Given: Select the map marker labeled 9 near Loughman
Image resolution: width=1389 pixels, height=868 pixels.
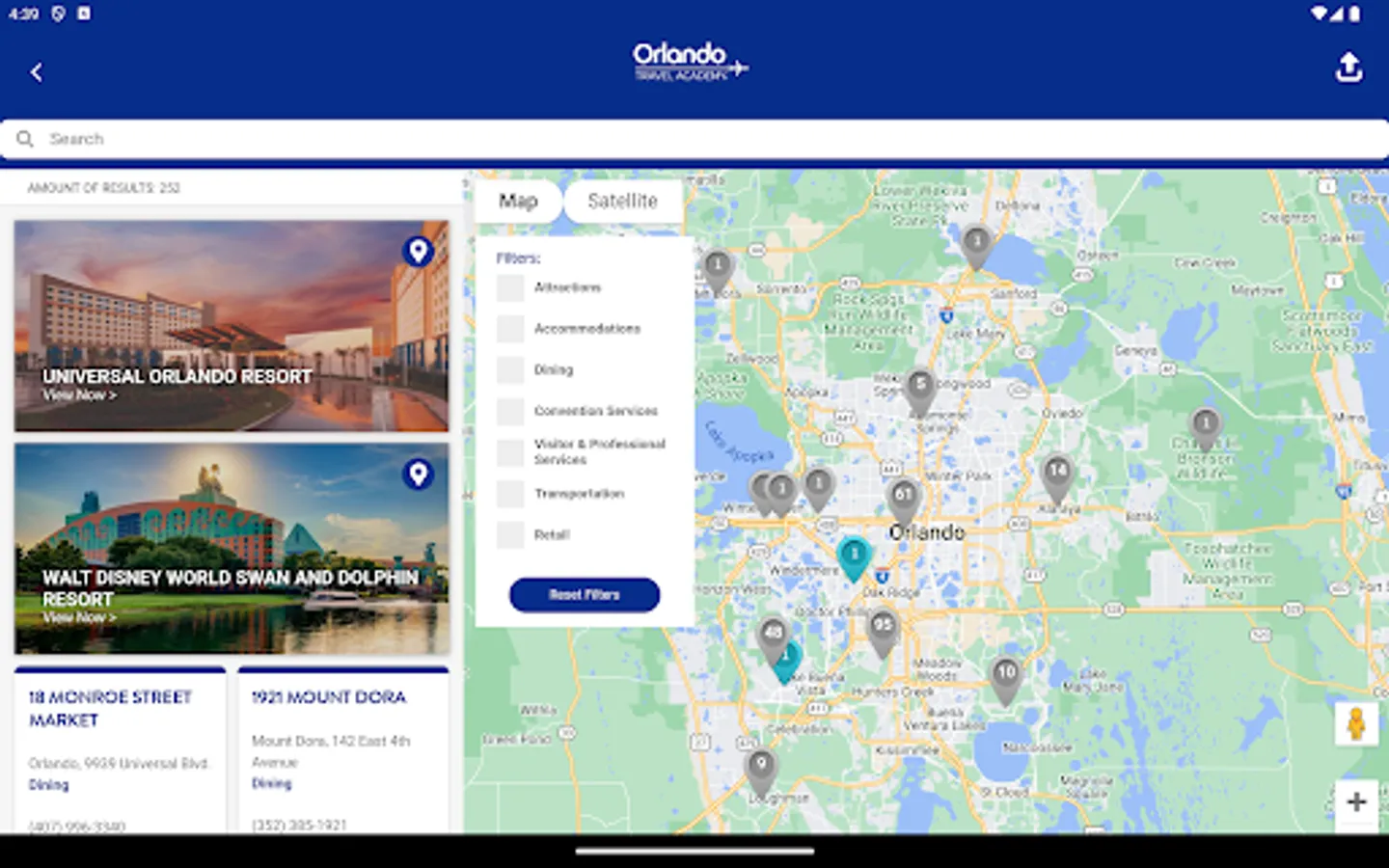Looking at the screenshot, I should pyautogui.click(x=761, y=770).
